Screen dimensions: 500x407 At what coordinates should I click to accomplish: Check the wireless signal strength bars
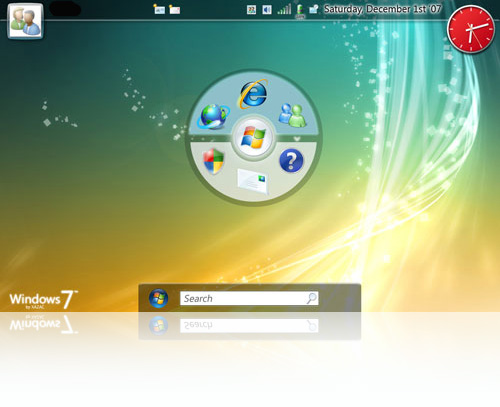point(284,9)
